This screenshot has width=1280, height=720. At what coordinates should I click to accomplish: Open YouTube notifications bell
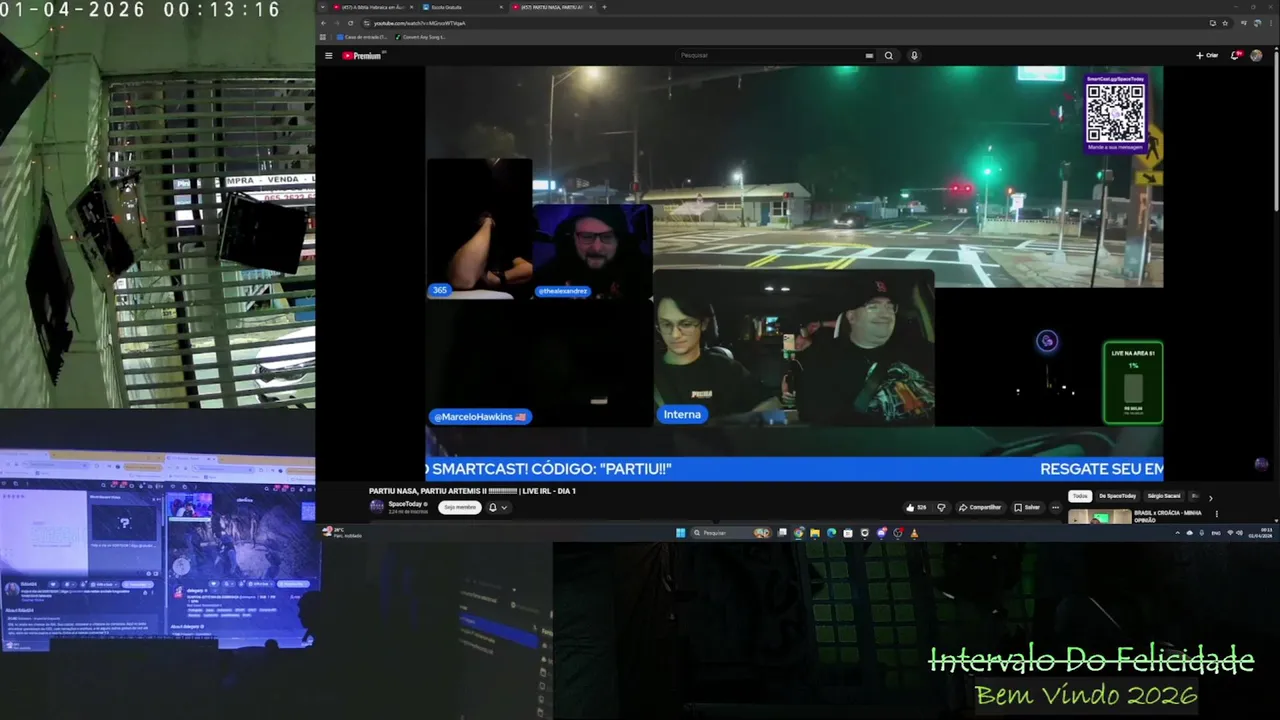[1235, 56]
